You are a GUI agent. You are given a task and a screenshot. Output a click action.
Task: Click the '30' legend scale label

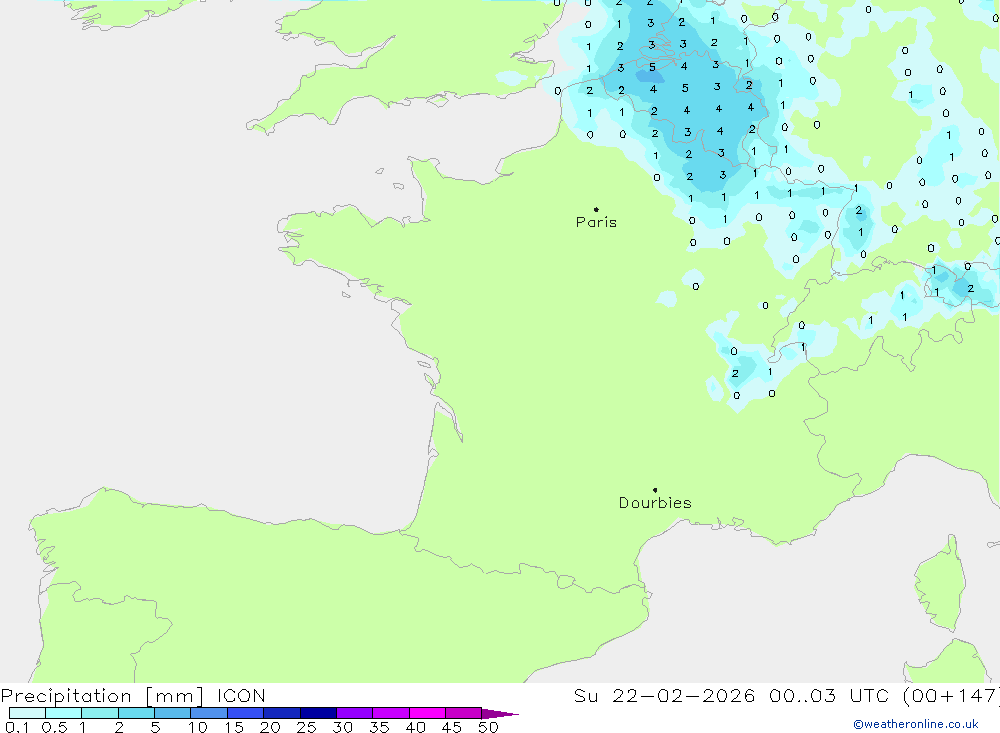coord(342,727)
